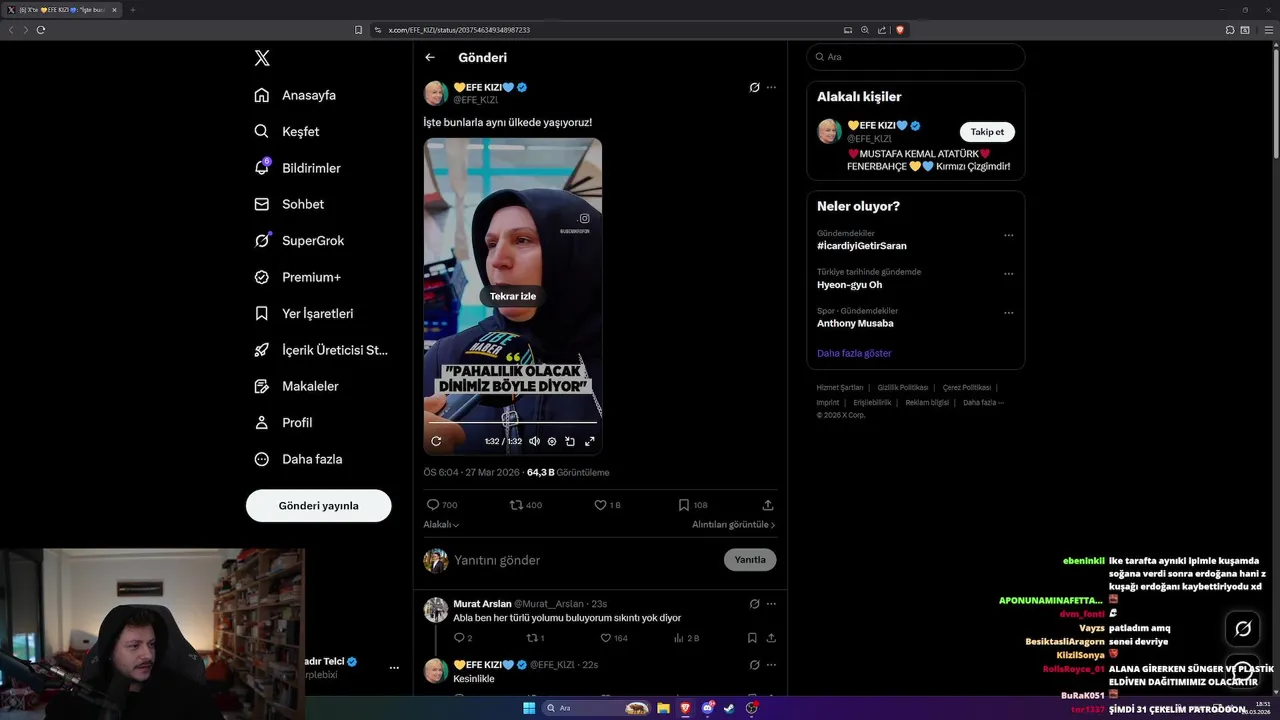Open browser extensions puzzle icon
The width and height of the screenshot is (1280, 720).
tap(1230, 30)
